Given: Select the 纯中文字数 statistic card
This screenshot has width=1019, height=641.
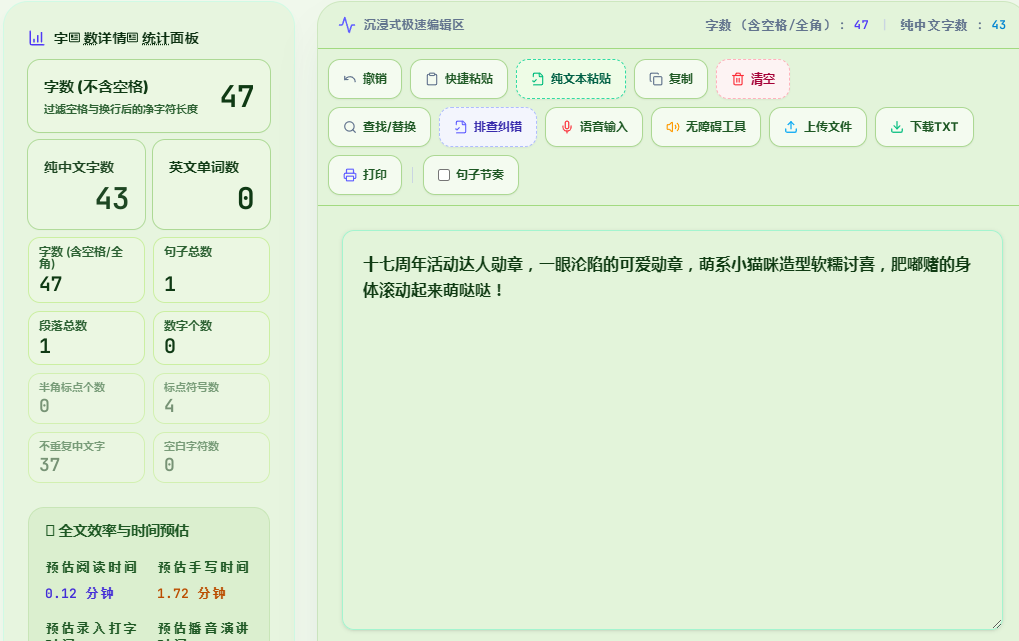Looking at the screenshot, I should 86,185.
